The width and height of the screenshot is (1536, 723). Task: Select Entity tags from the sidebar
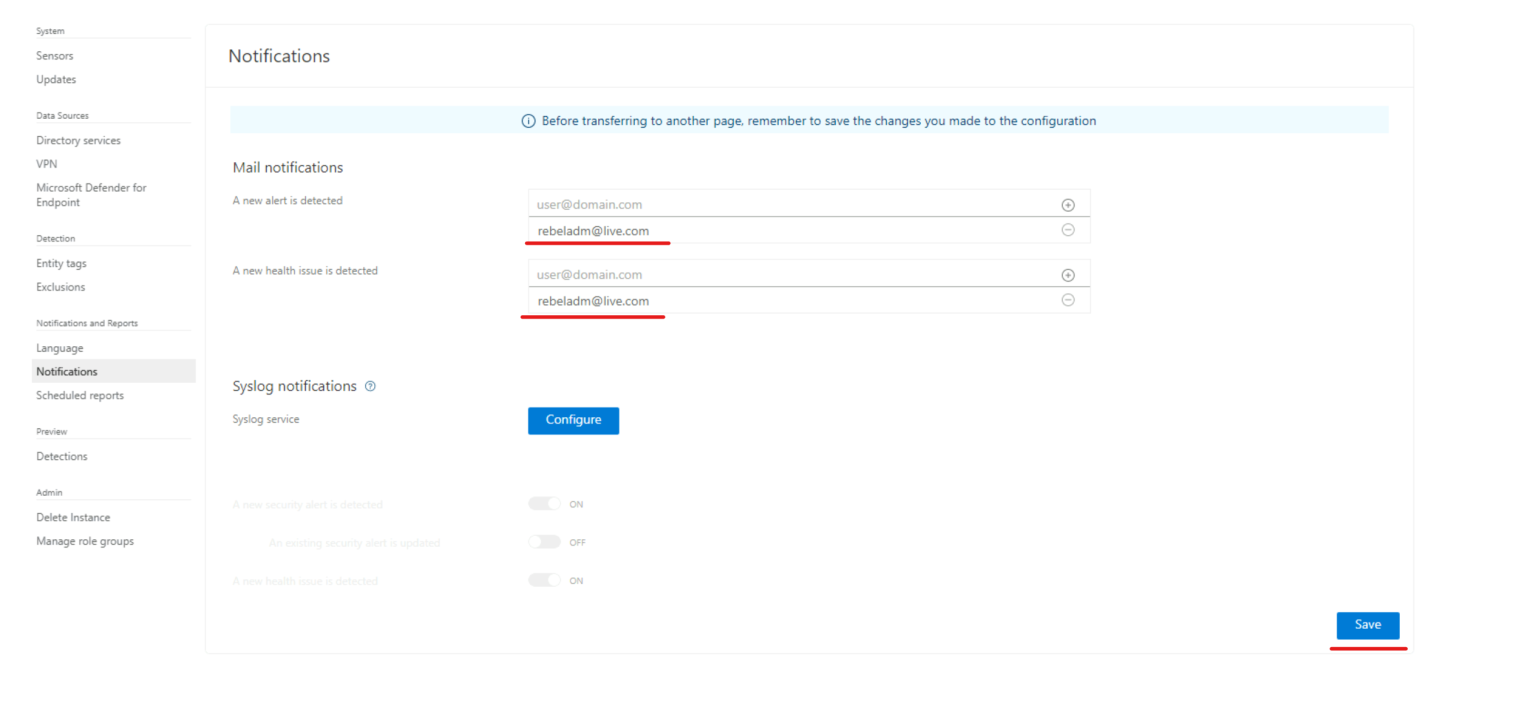point(61,263)
